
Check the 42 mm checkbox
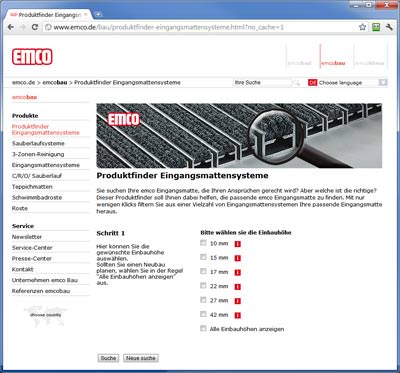203,314
